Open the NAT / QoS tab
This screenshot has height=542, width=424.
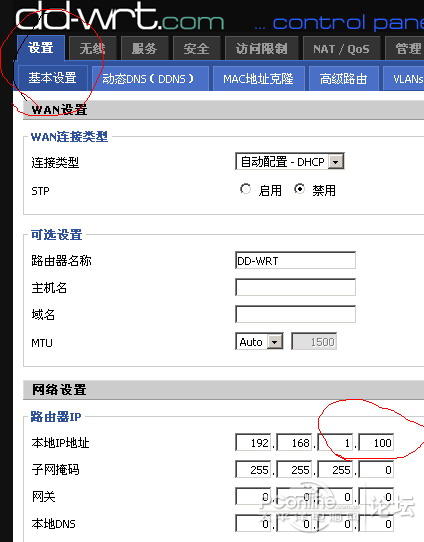coord(341,48)
